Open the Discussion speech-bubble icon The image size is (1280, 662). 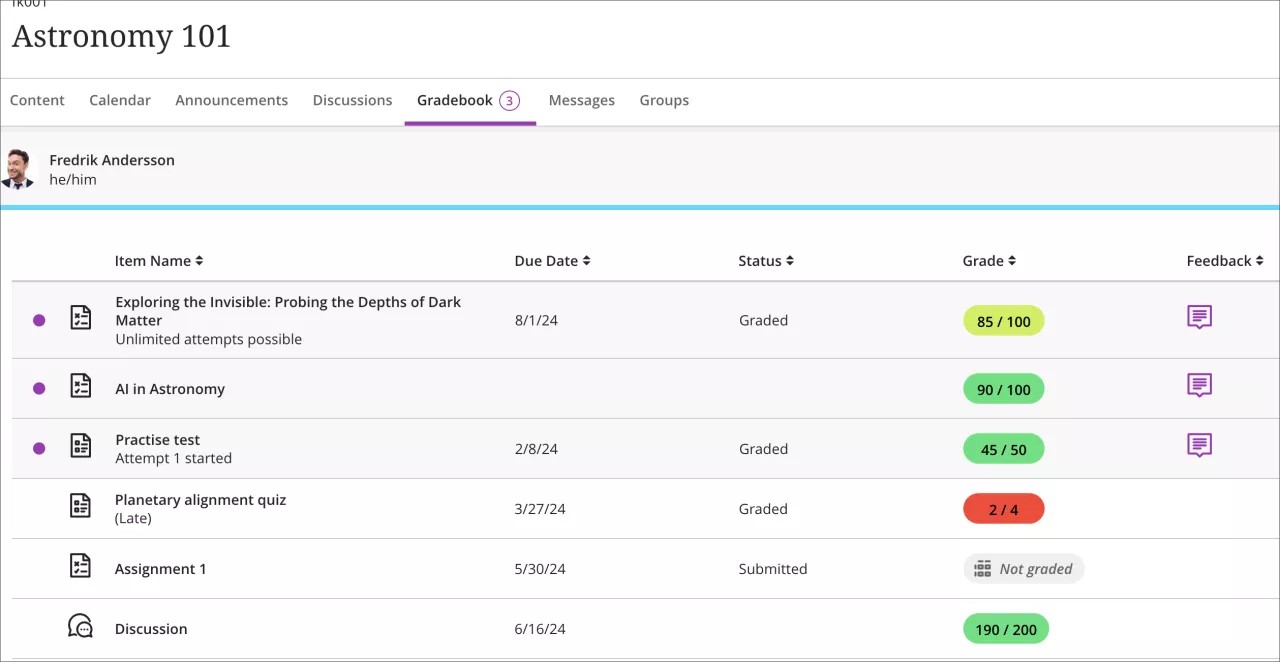tap(81, 625)
